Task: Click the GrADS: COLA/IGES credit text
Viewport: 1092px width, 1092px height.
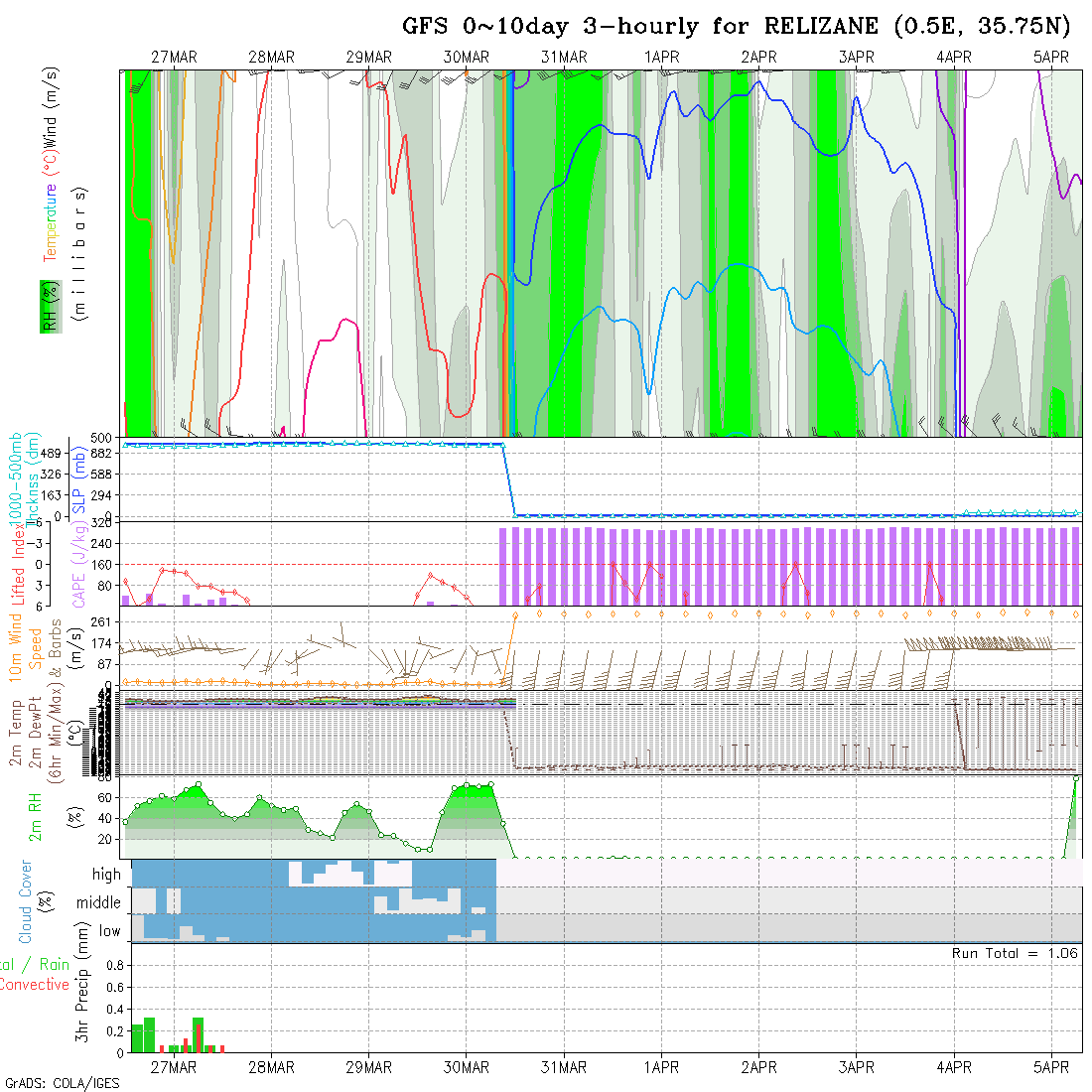Action: pos(62,1083)
